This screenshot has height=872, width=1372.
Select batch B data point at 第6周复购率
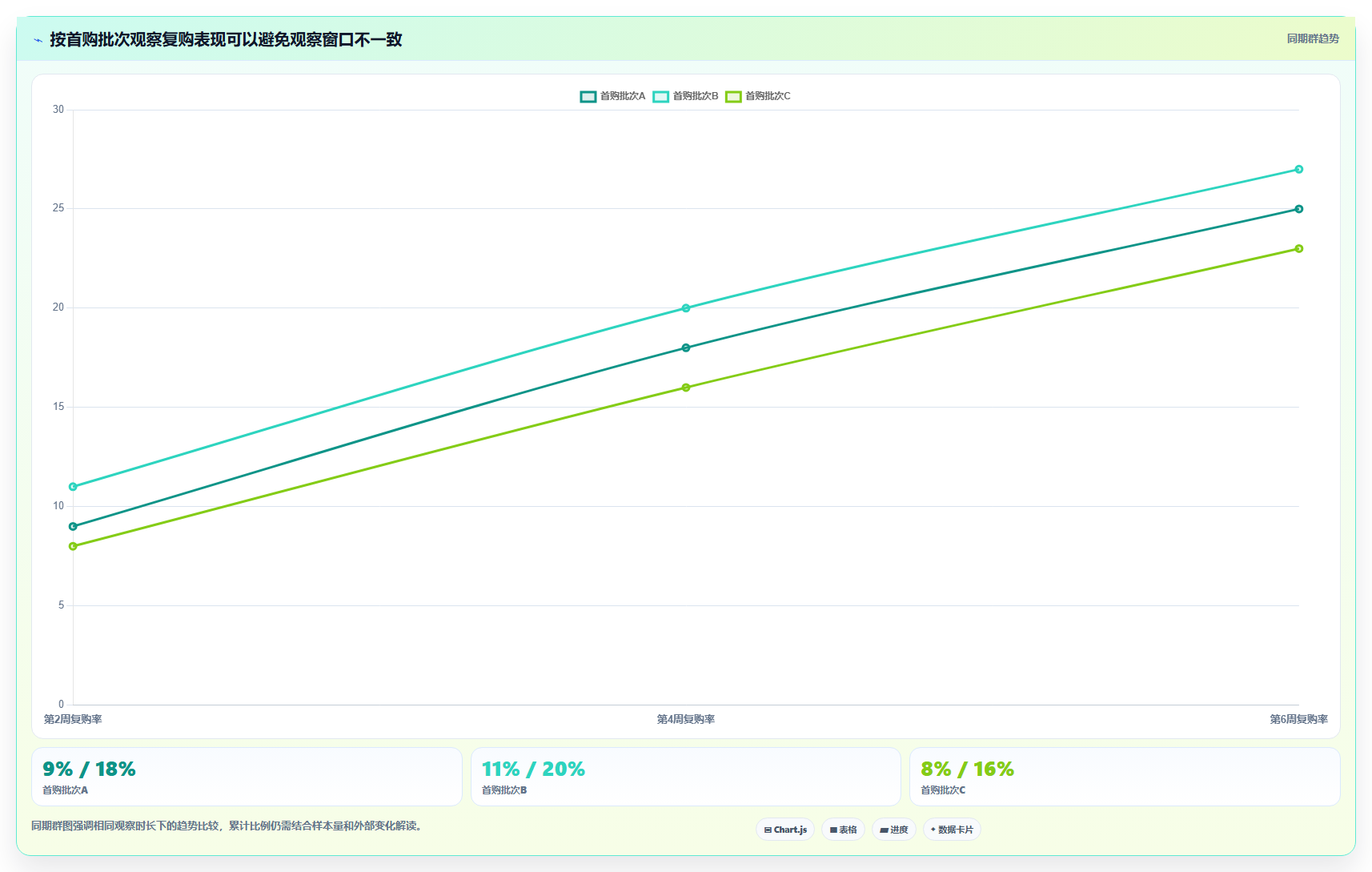[x=1299, y=169]
